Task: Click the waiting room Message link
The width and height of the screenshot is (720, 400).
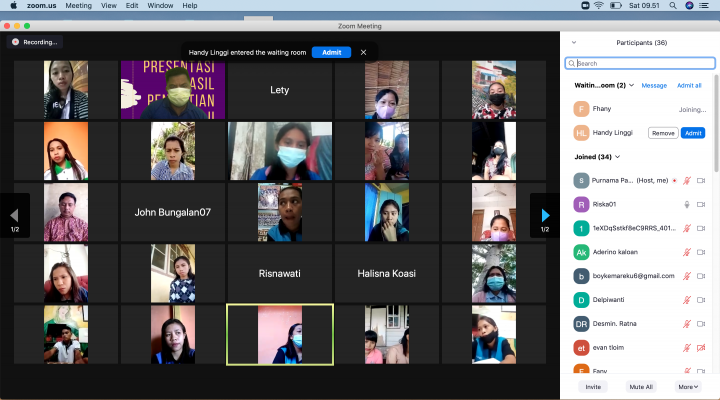Action: 654,85
